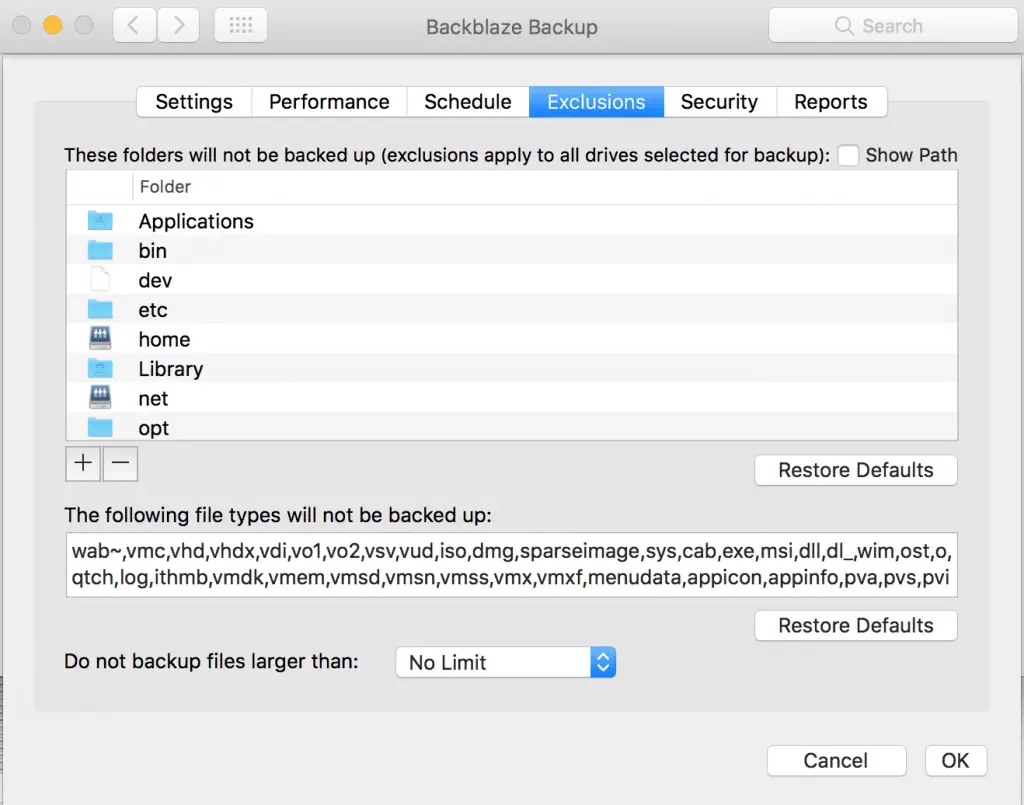This screenshot has width=1024, height=805.
Task: Select the etc folder name
Action: point(153,310)
